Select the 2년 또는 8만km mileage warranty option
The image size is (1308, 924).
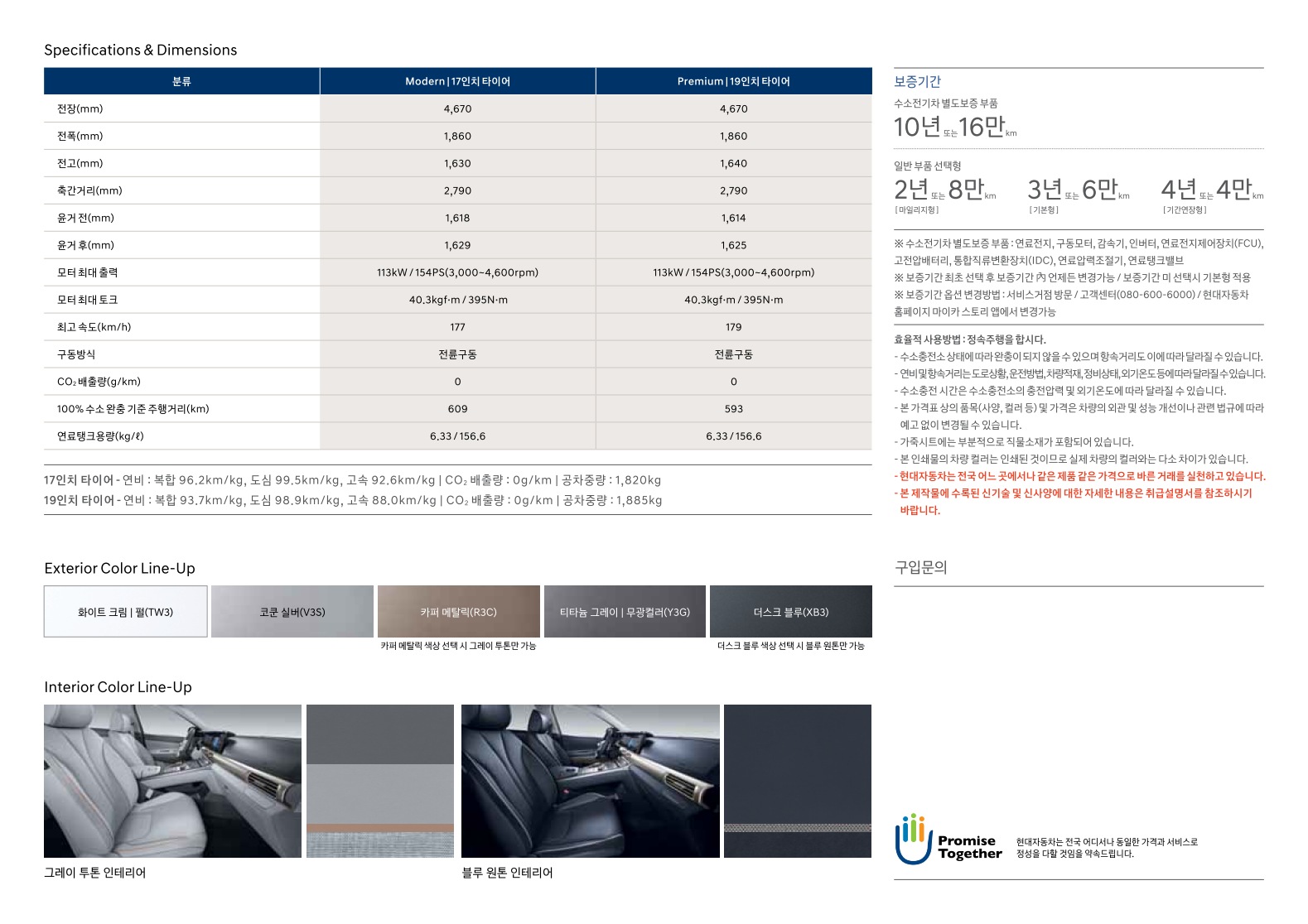click(x=944, y=190)
